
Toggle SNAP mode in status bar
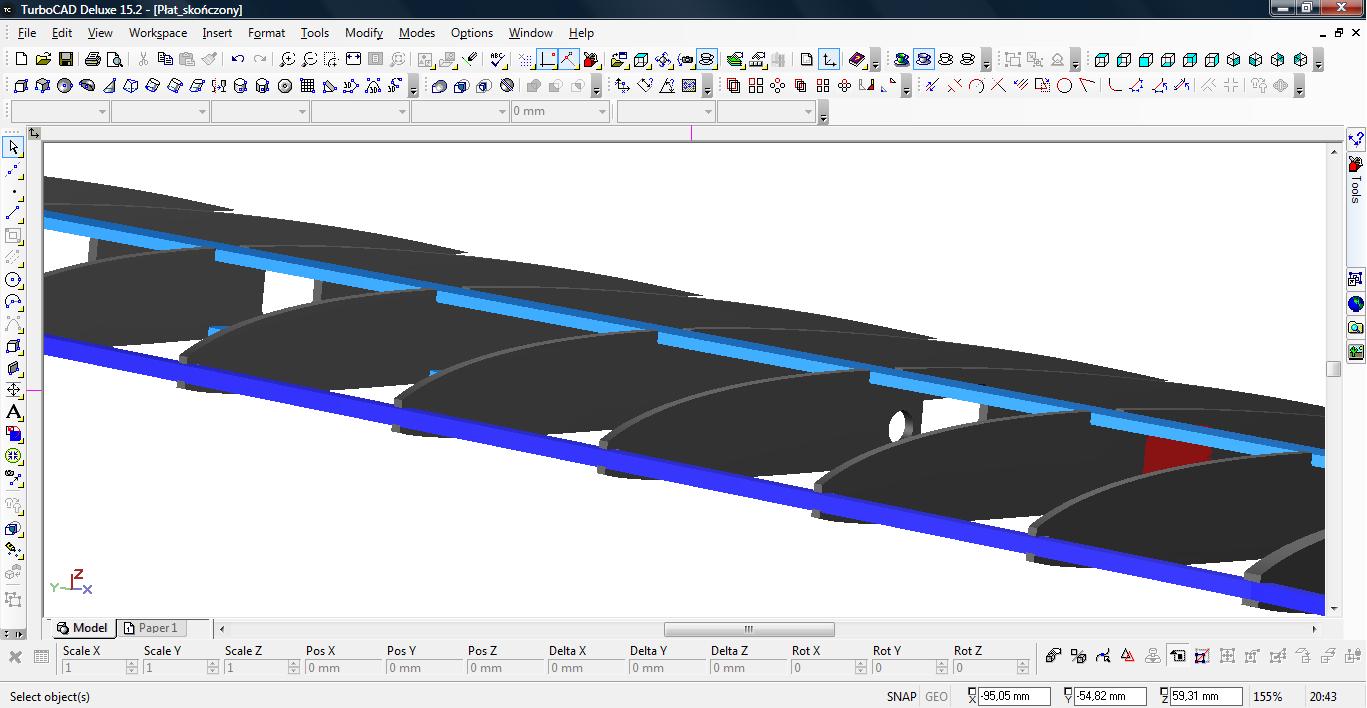click(900, 697)
